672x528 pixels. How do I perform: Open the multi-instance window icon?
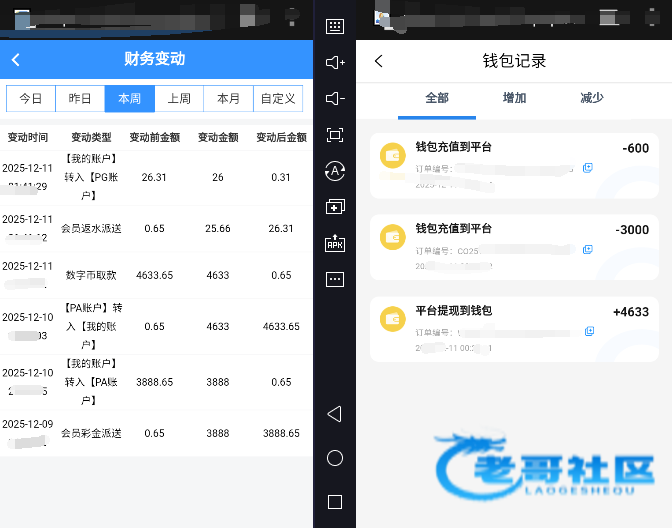point(335,207)
